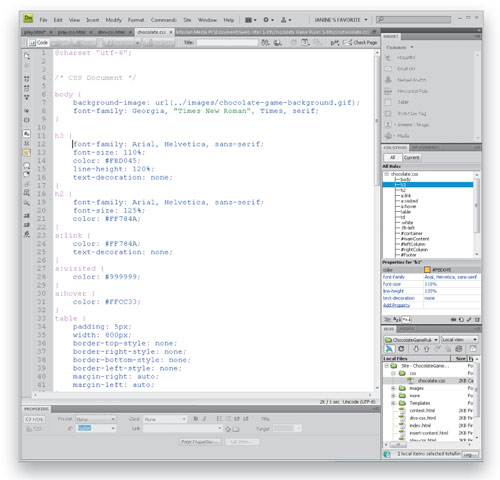Image resolution: width=500 pixels, height=480 pixels.
Task: Expand the images folder in Files panel
Action: [x=393, y=388]
